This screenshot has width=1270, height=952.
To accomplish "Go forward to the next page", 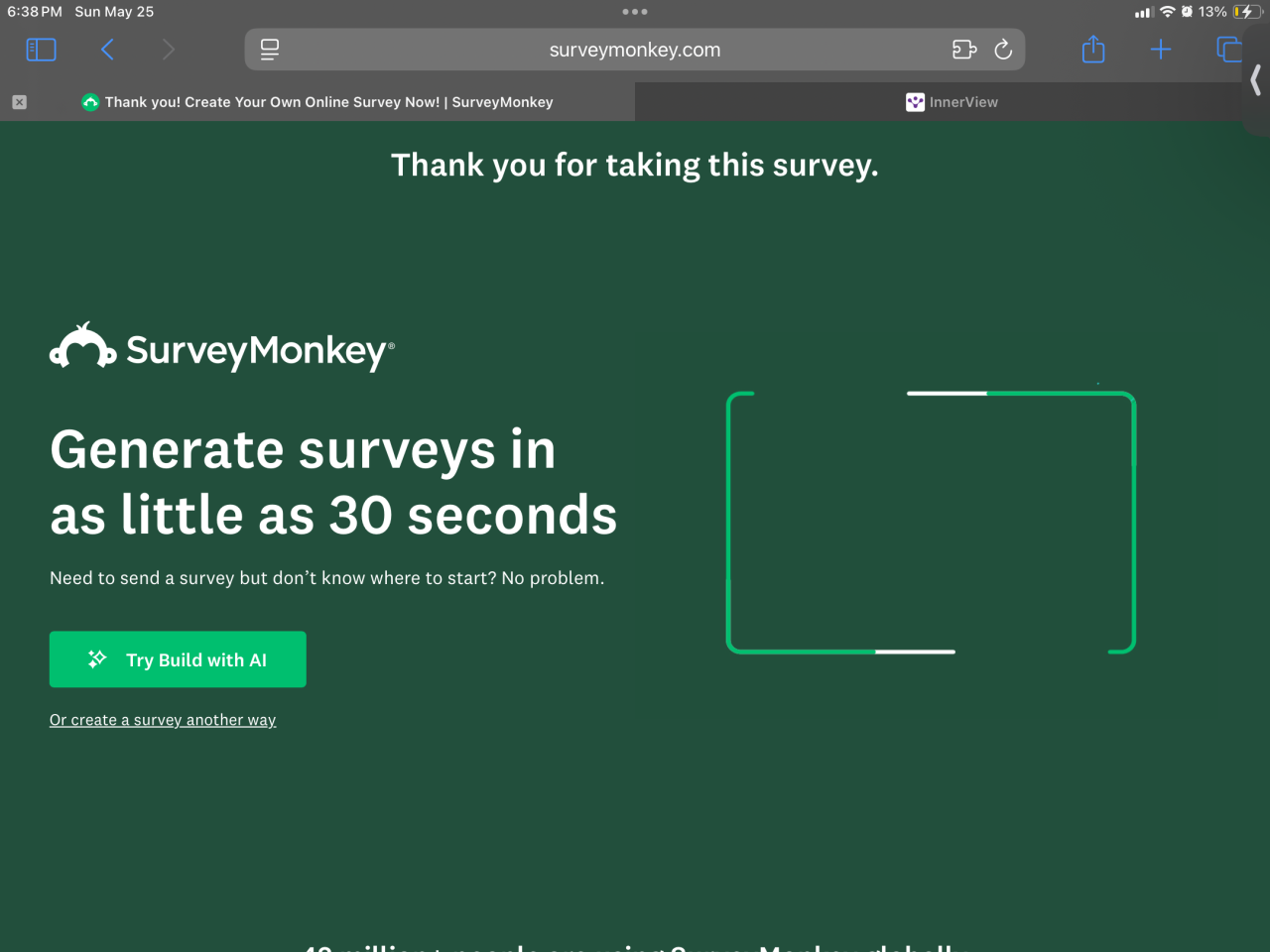I will tap(168, 50).
